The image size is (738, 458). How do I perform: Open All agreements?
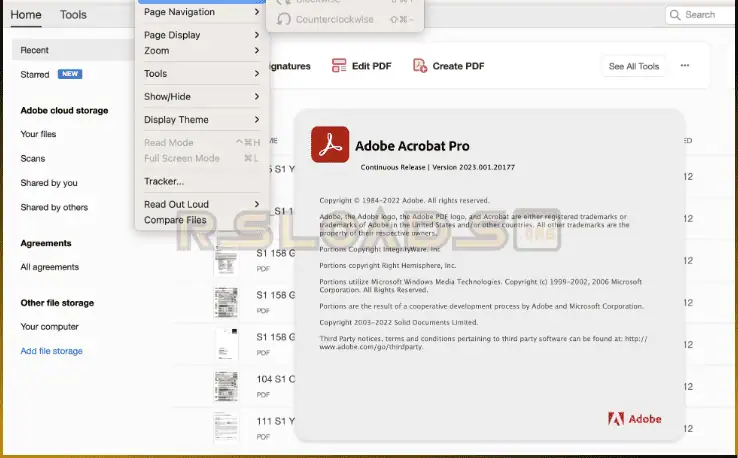click(49, 267)
